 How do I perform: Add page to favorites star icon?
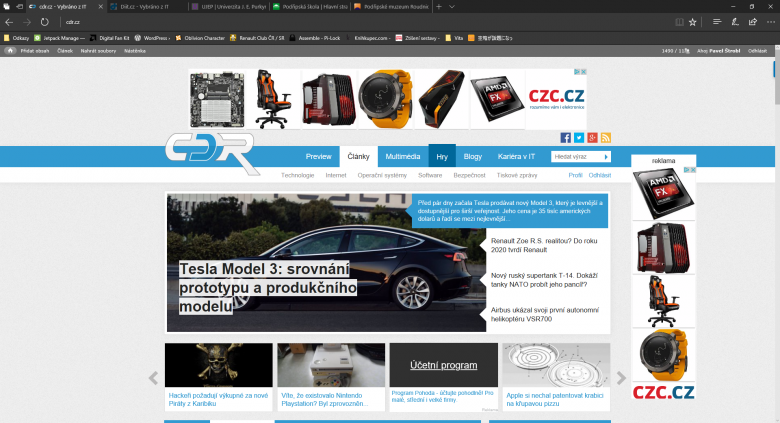(x=692, y=22)
